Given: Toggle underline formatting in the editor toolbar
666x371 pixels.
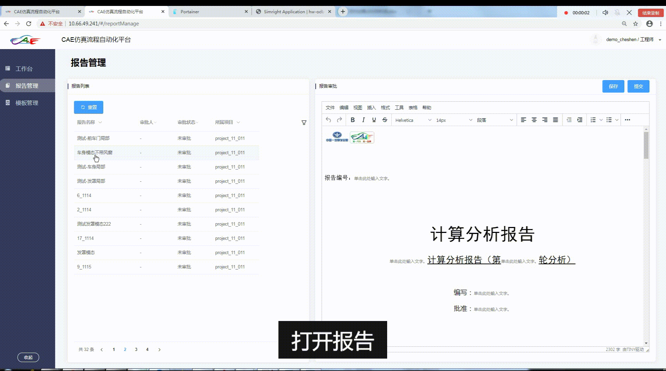Looking at the screenshot, I should coord(374,120).
